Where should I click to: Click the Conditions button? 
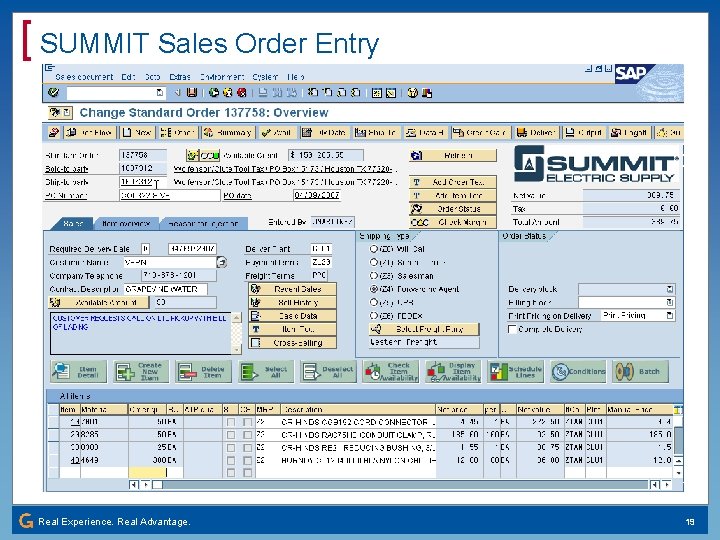tap(578, 371)
